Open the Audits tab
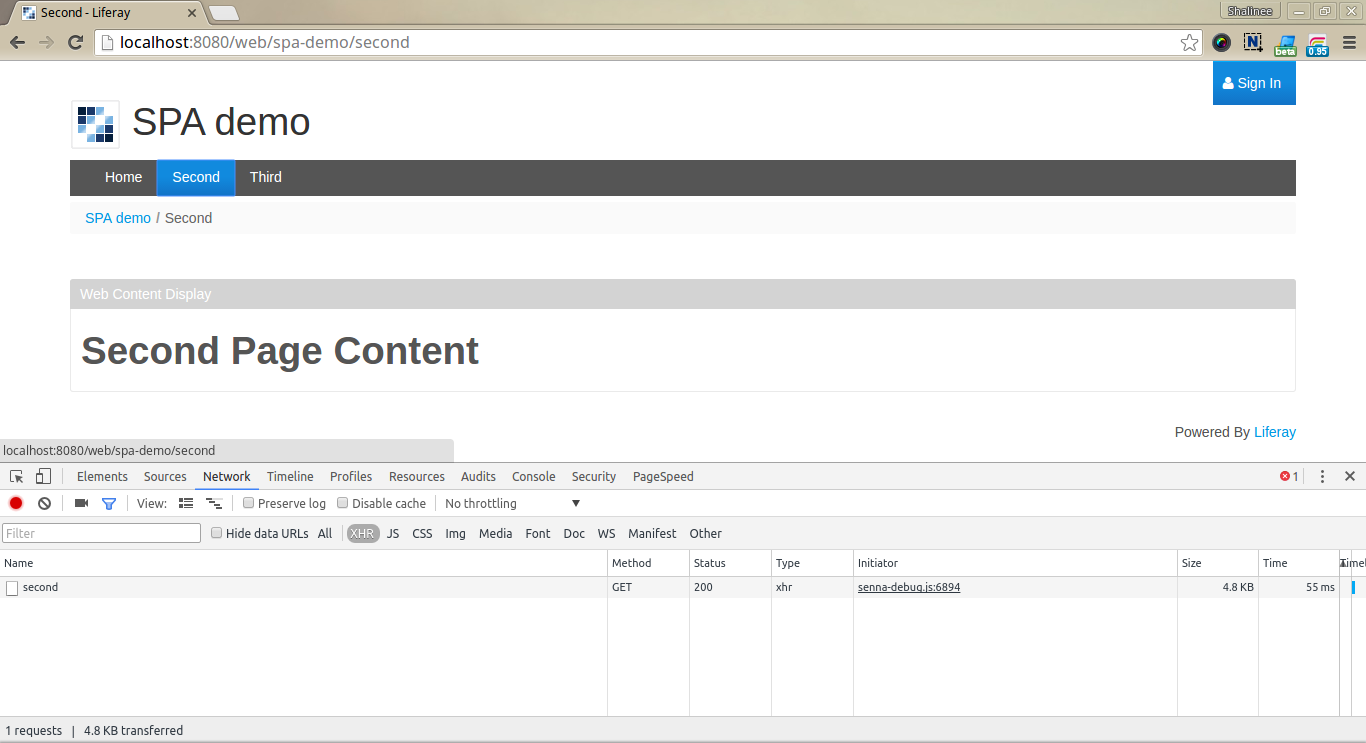Screen dimensions: 1366x743 click(478, 476)
